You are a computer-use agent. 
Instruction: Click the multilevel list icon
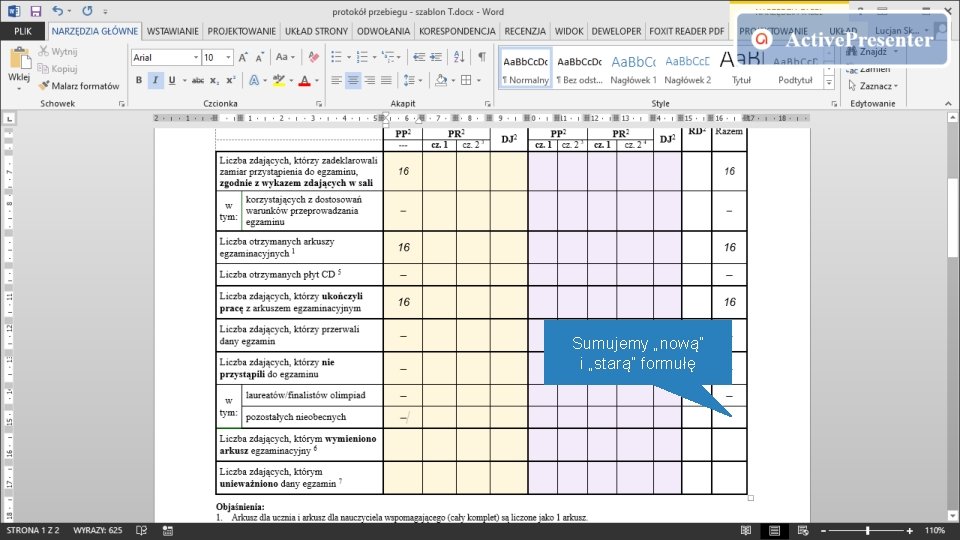pos(387,57)
